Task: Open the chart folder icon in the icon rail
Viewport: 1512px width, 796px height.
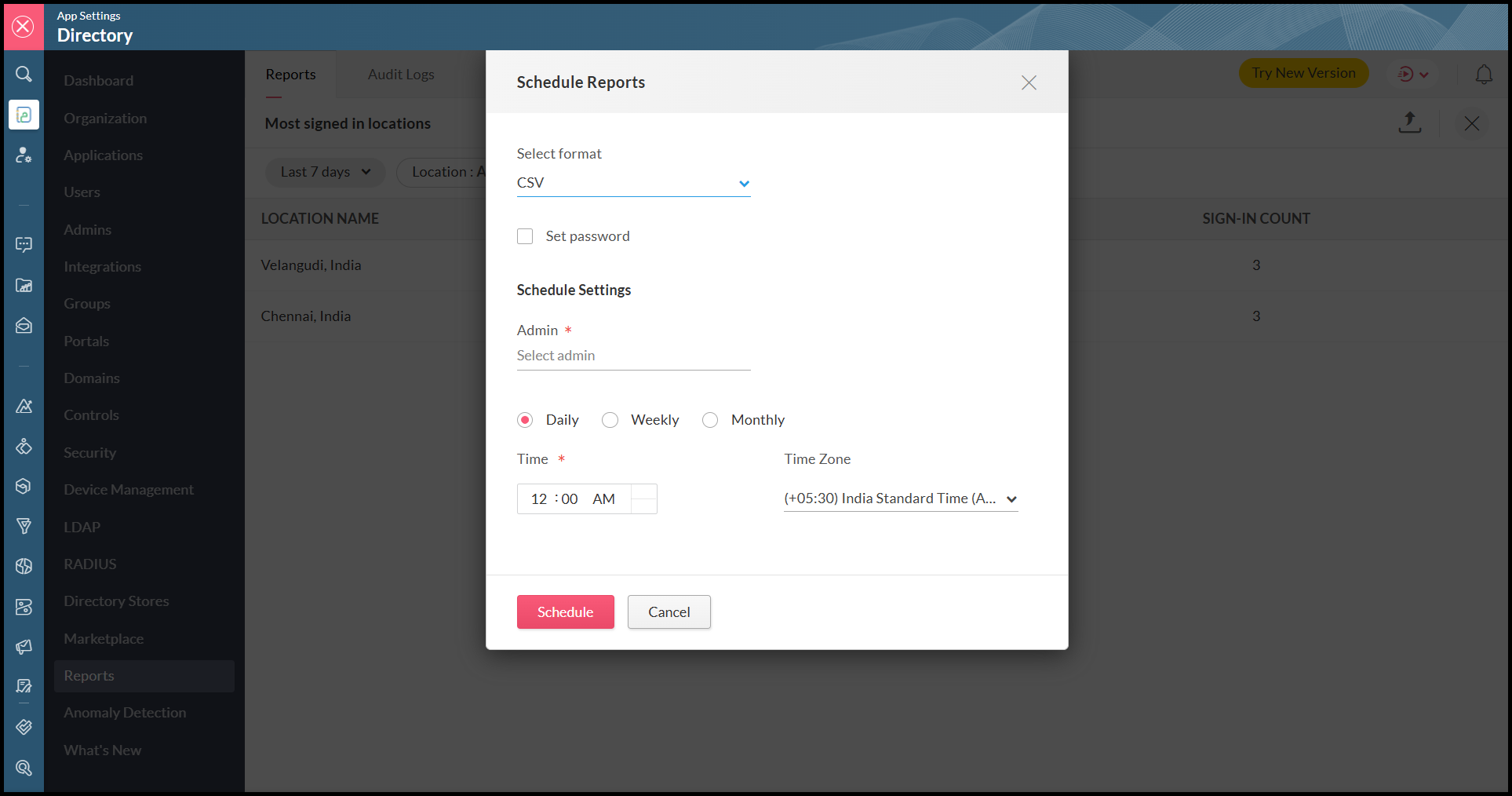Action: pyautogui.click(x=24, y=286)
